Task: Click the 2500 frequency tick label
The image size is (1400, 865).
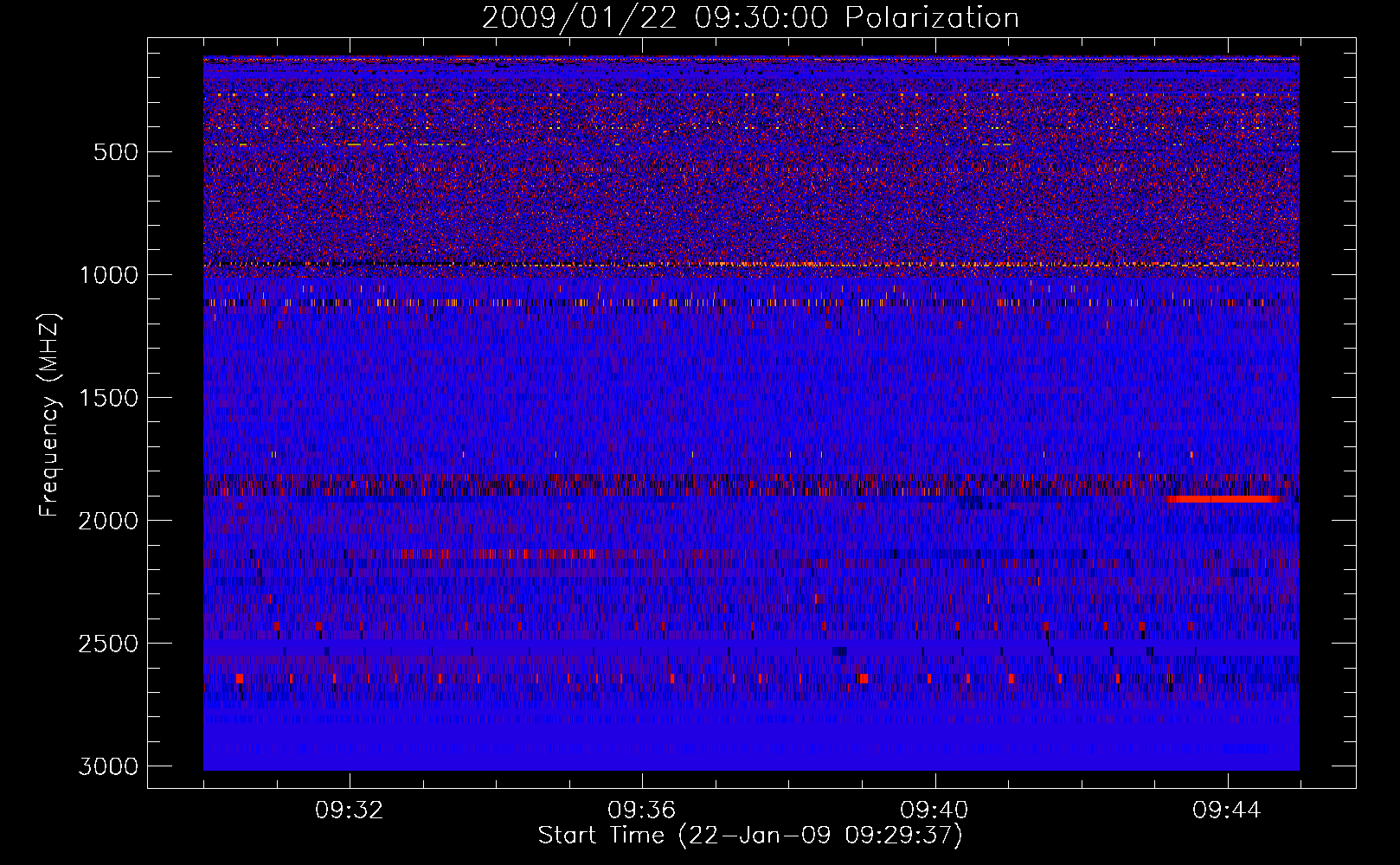Action: point(108,644)
